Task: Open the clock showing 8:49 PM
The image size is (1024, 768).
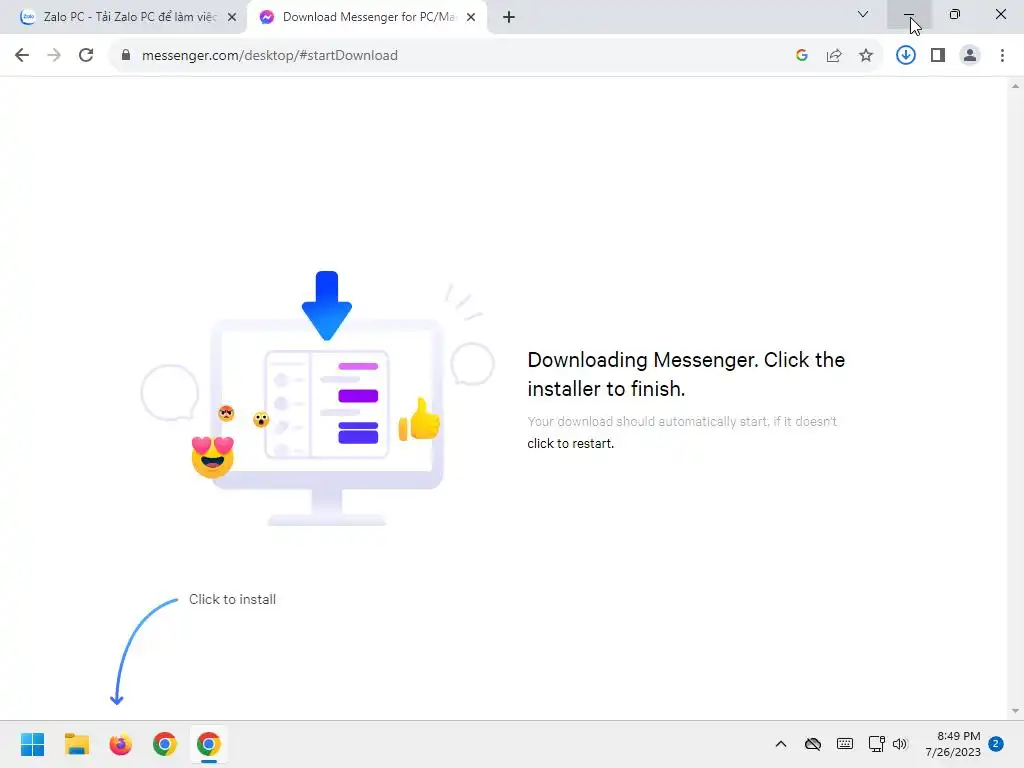Action: point(953,744)
